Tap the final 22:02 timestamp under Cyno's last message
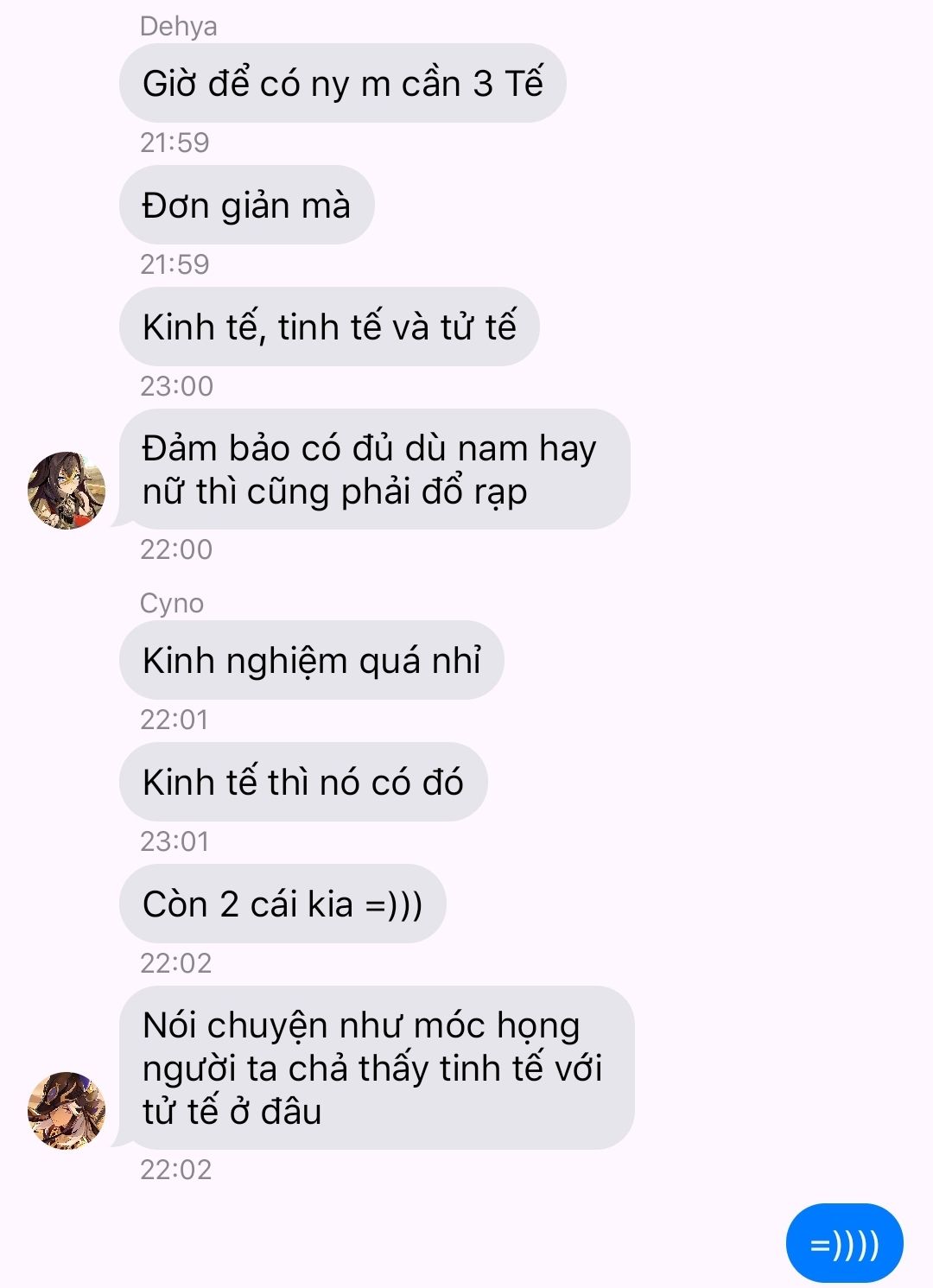 [x=175, y=1170]
